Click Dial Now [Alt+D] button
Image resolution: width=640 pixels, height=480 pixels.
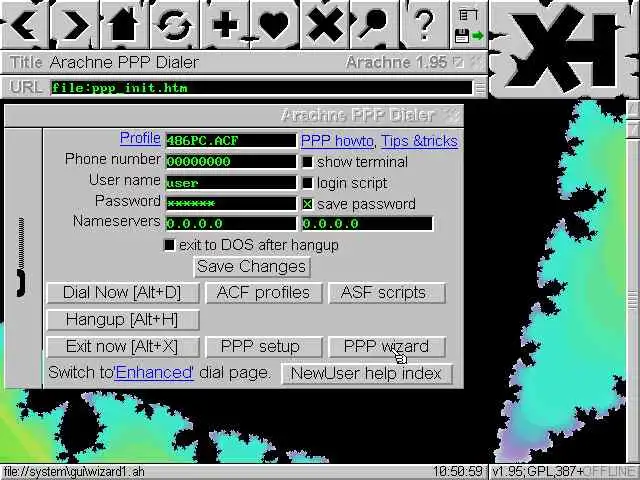coord(123,293)
